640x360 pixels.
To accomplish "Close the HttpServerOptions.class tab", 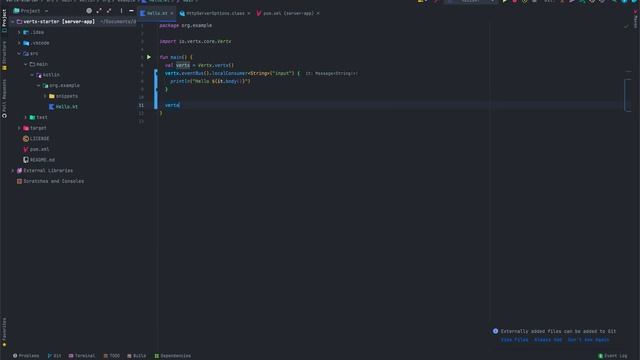I will pyautogui.click(x=249, y=13).
